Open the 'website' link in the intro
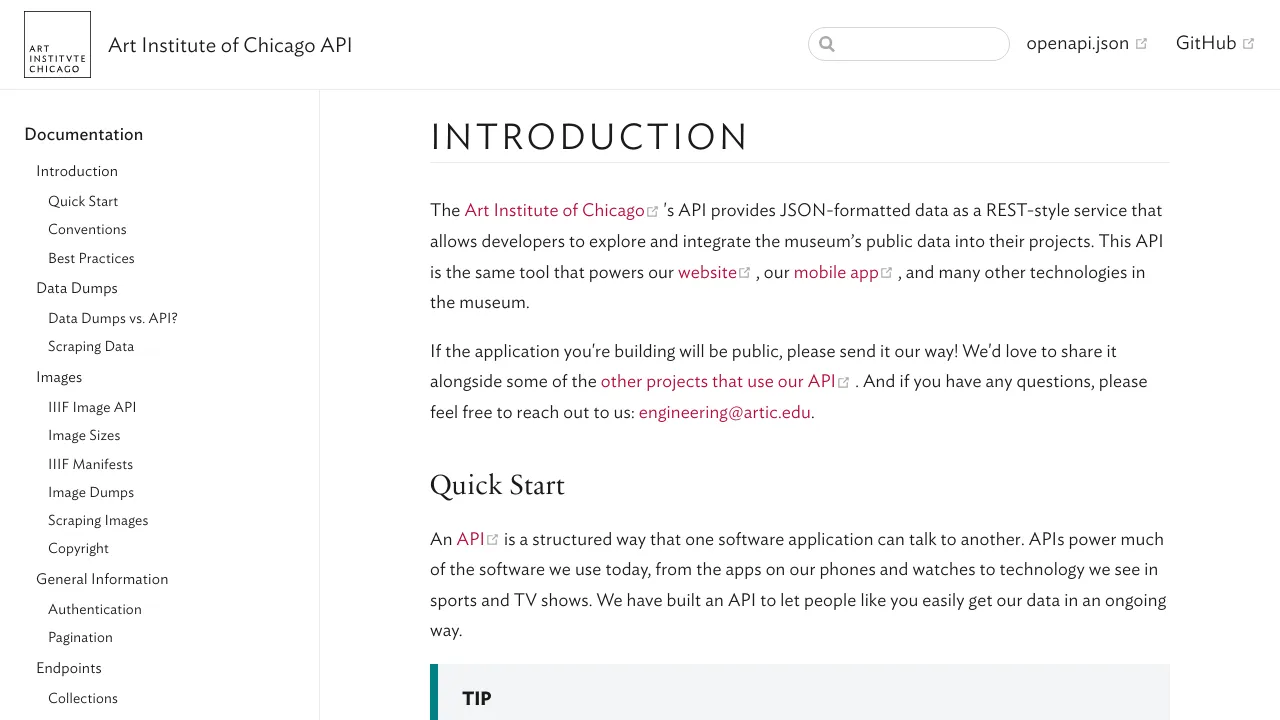This screenshot has width=1280, height=720. (707, 272)
